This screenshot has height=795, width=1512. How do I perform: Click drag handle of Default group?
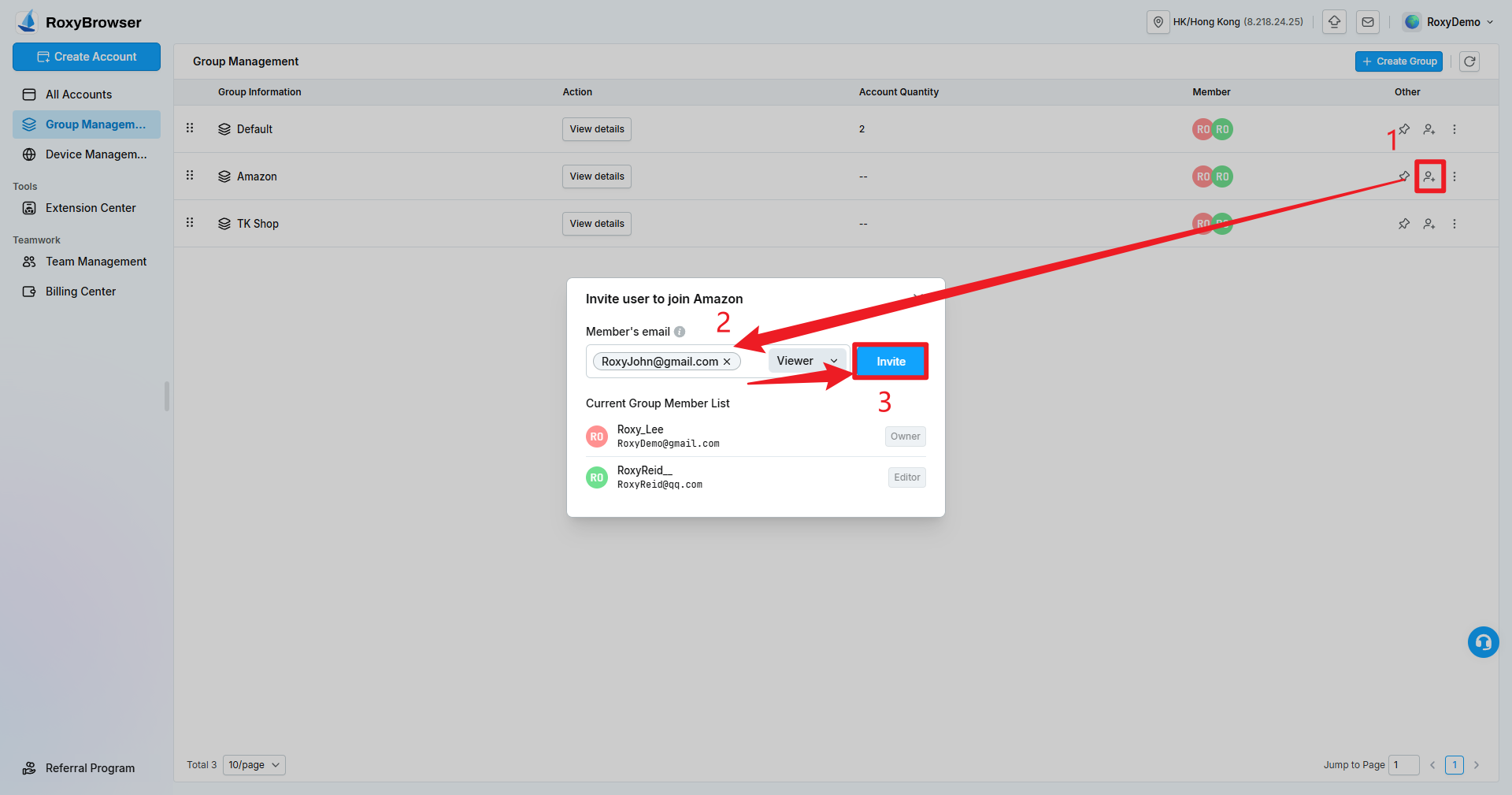coord(190,128)
